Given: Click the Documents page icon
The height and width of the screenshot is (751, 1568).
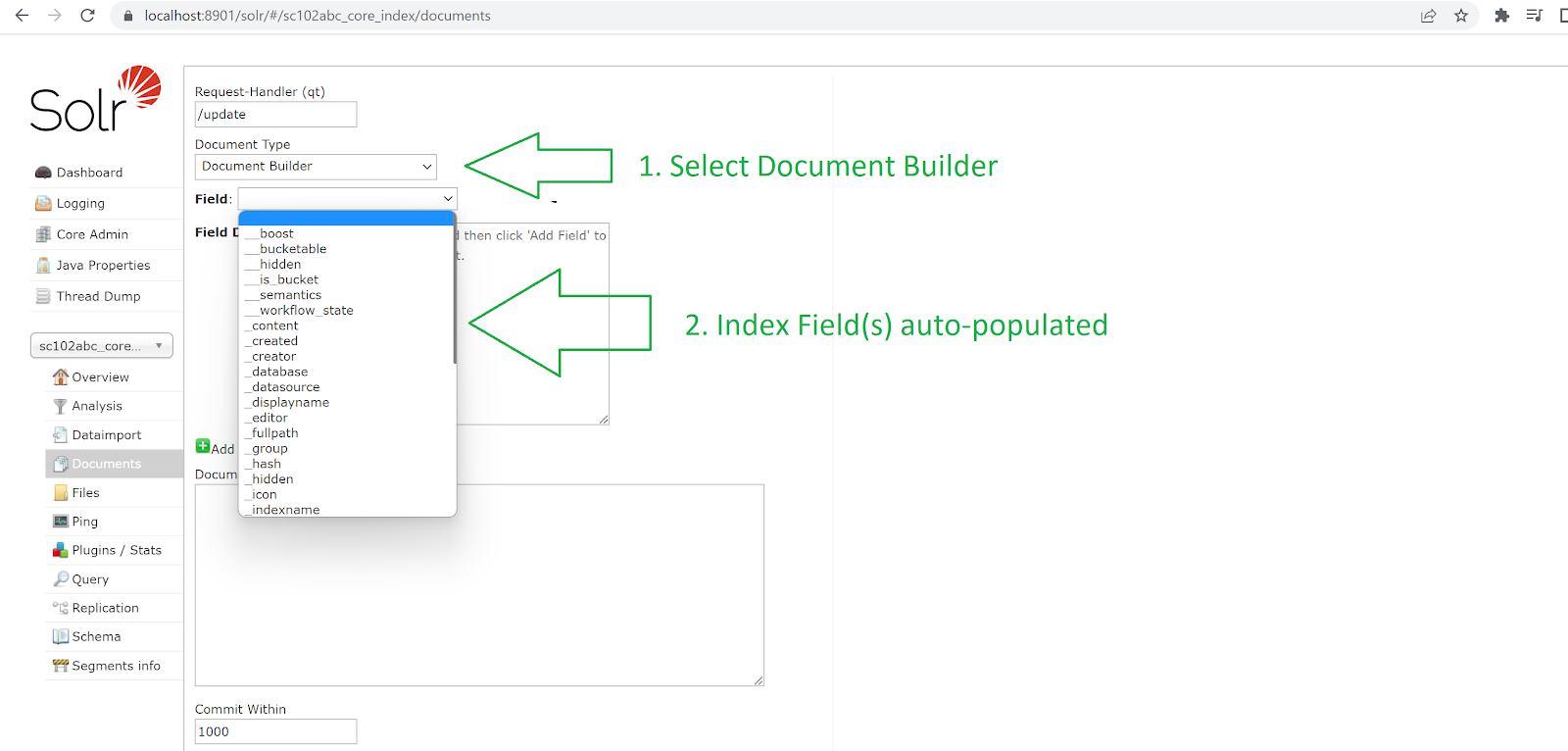Looking at the screenshot, I should point(61,464).
